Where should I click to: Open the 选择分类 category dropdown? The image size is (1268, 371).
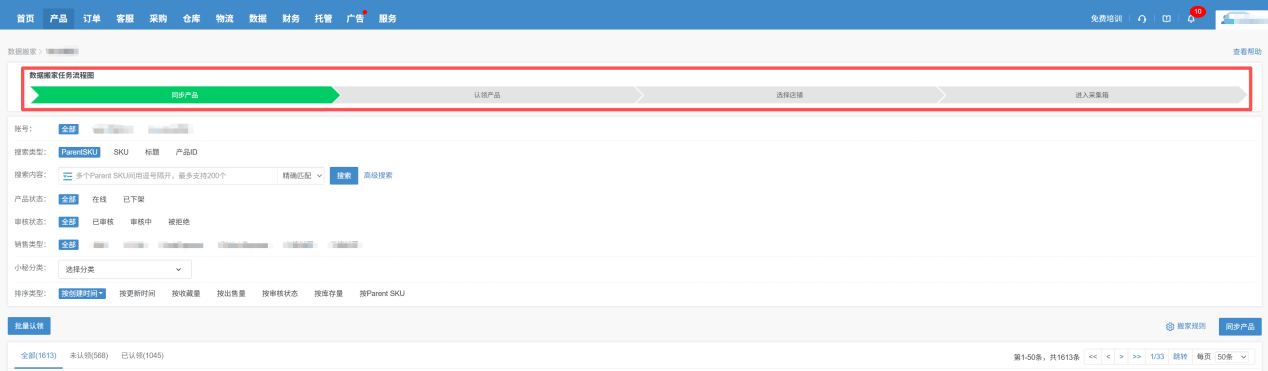click(x=124, y=269)
